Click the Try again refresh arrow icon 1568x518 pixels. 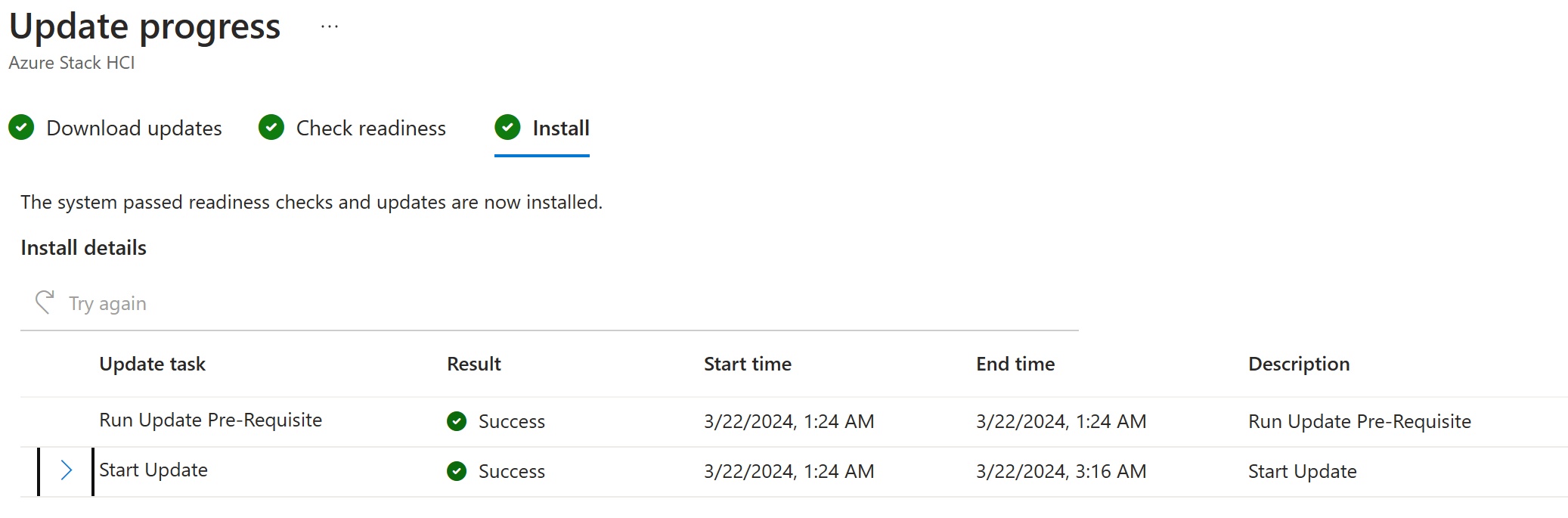click(45, 302)
